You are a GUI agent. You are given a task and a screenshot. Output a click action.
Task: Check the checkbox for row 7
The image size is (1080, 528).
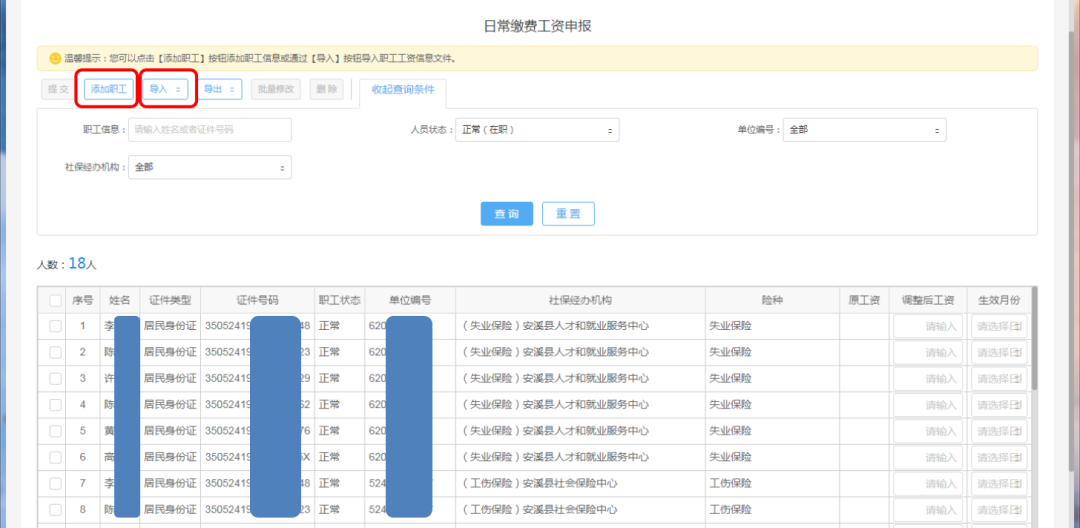pos(55,483)
